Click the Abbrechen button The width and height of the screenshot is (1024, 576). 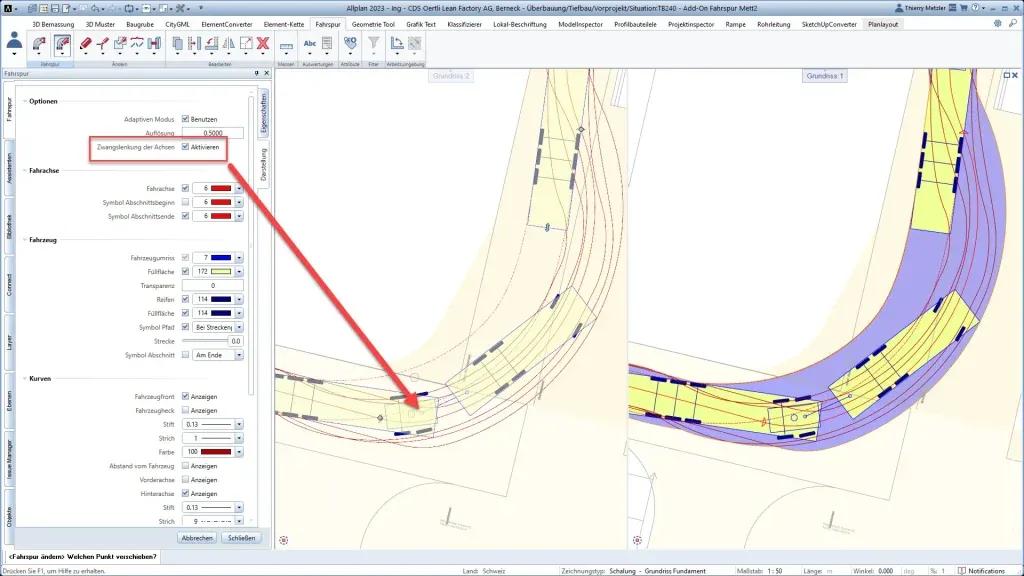point(196,538)
